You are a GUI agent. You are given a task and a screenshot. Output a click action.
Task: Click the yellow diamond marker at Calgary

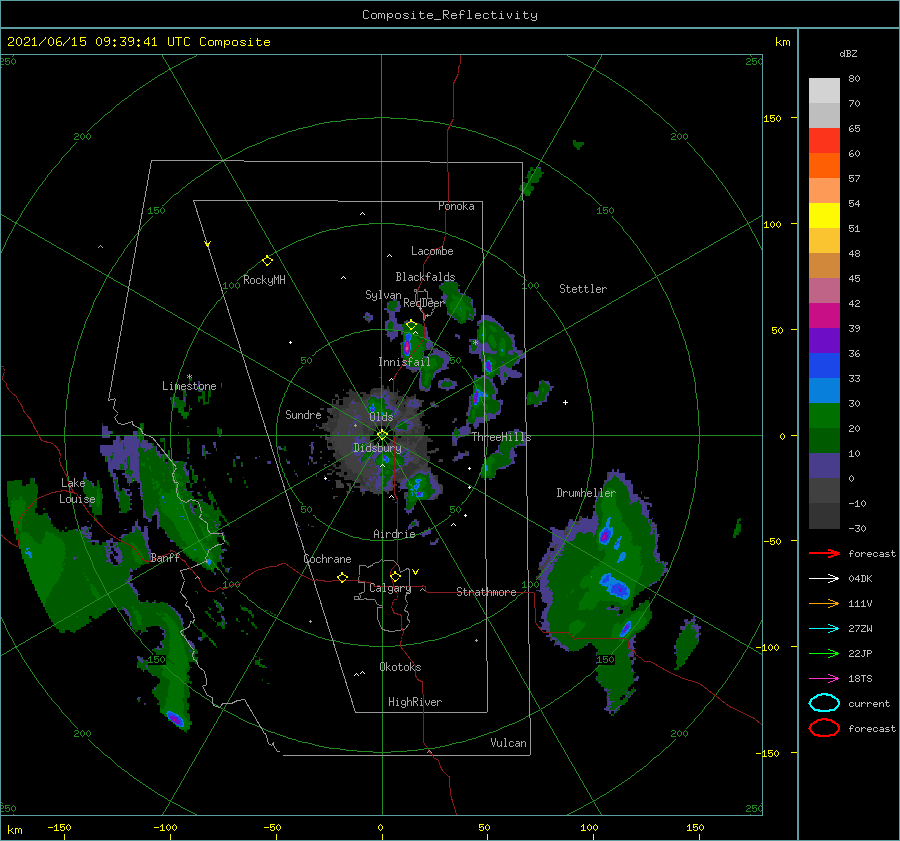[395, 576]
